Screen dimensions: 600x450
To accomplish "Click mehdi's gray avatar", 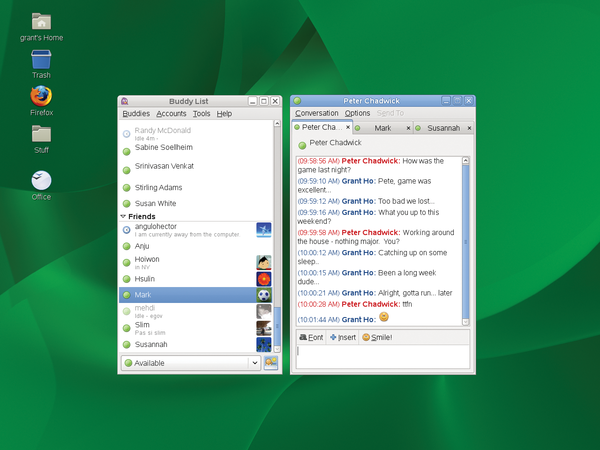I will [264, 311].
